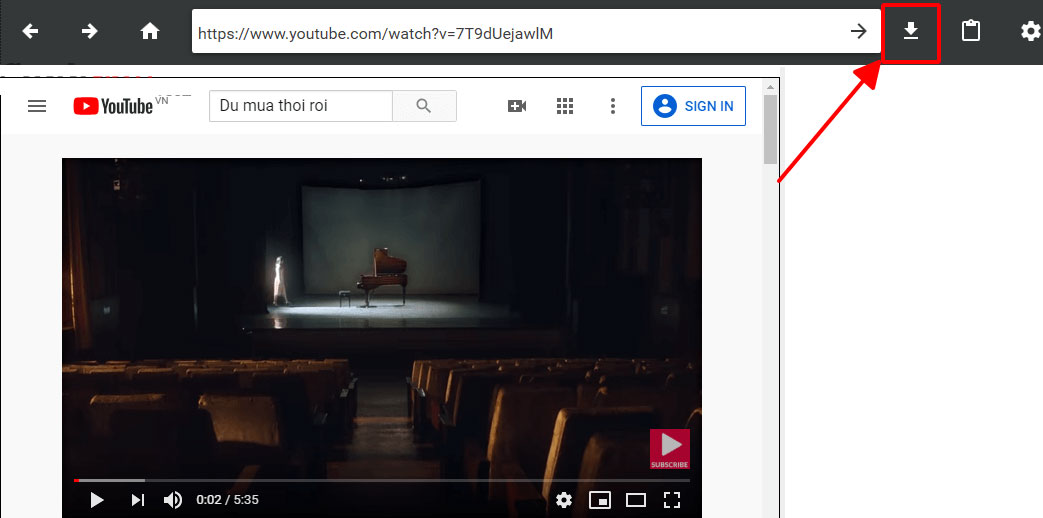The height and width of the screenshot is (518, 1043).
Task: Go forward with the right arrow
Action: (90, 31)
